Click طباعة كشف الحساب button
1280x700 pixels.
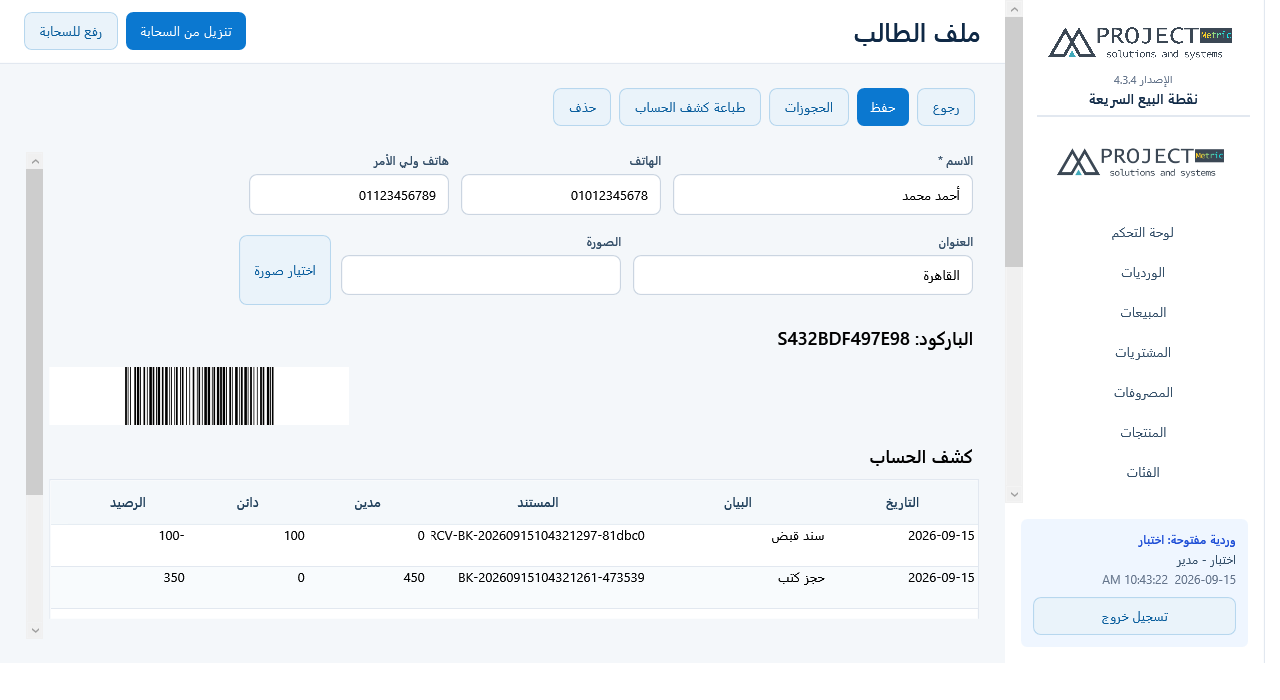tap(690, 107)
